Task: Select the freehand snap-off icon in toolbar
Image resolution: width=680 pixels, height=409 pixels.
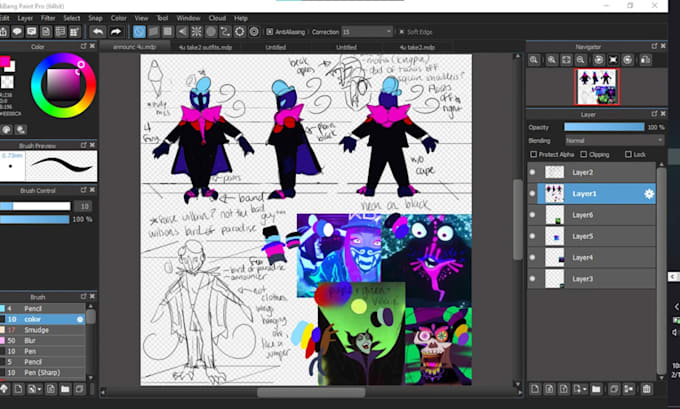Action: (139, 32)
